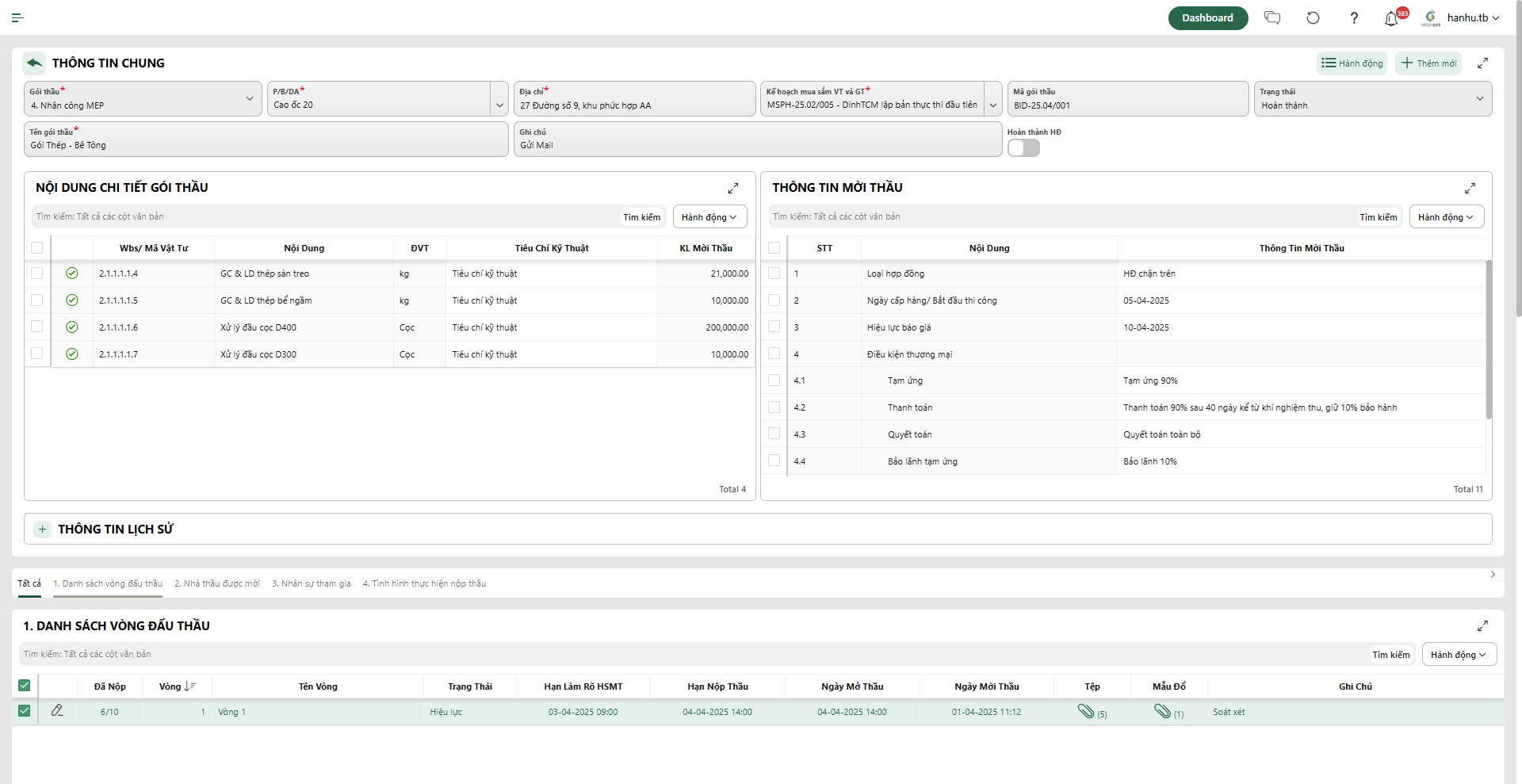Click the Tên gói thầu input field

(266, 139)
